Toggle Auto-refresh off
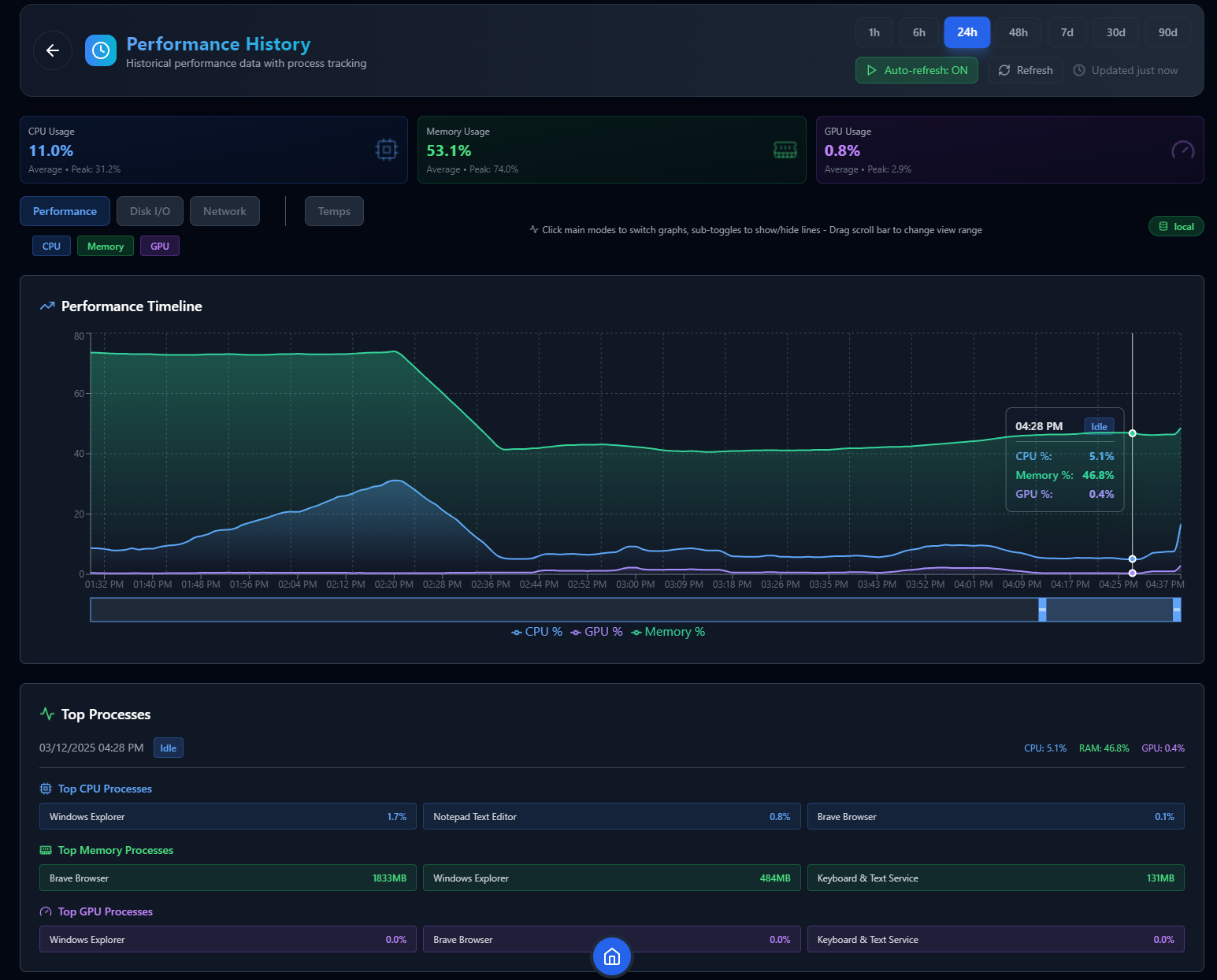The width and height of the screenshot is (1217, 980). [916, 69]
